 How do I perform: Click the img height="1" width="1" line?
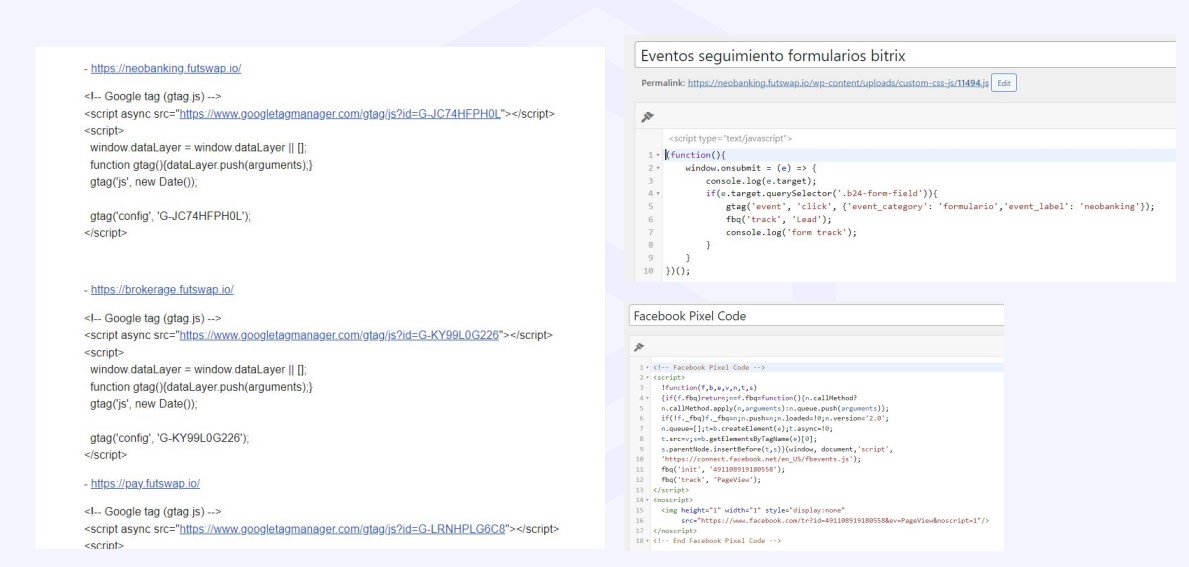[752, 510]
